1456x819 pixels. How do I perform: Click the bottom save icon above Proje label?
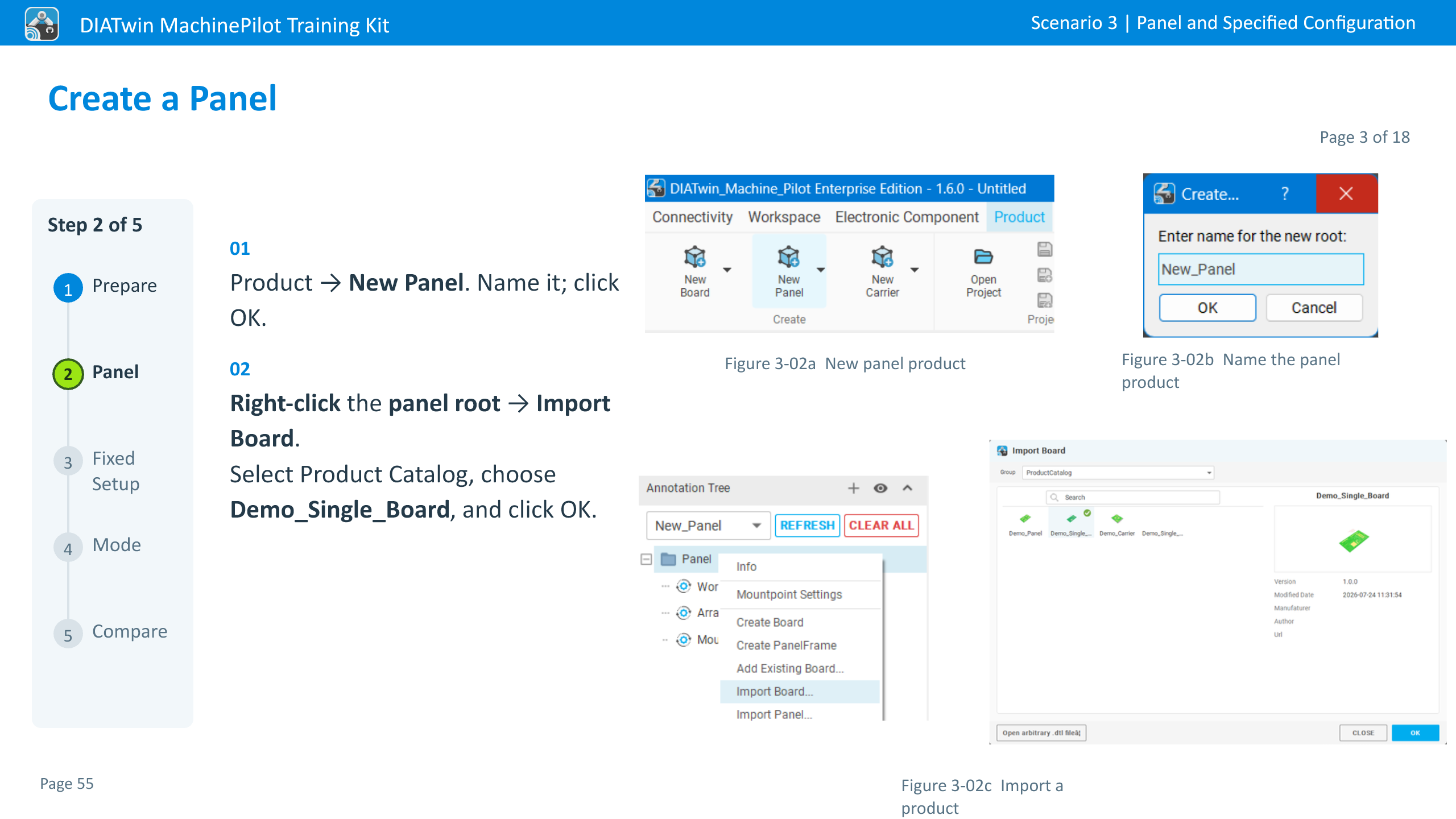1045,300
